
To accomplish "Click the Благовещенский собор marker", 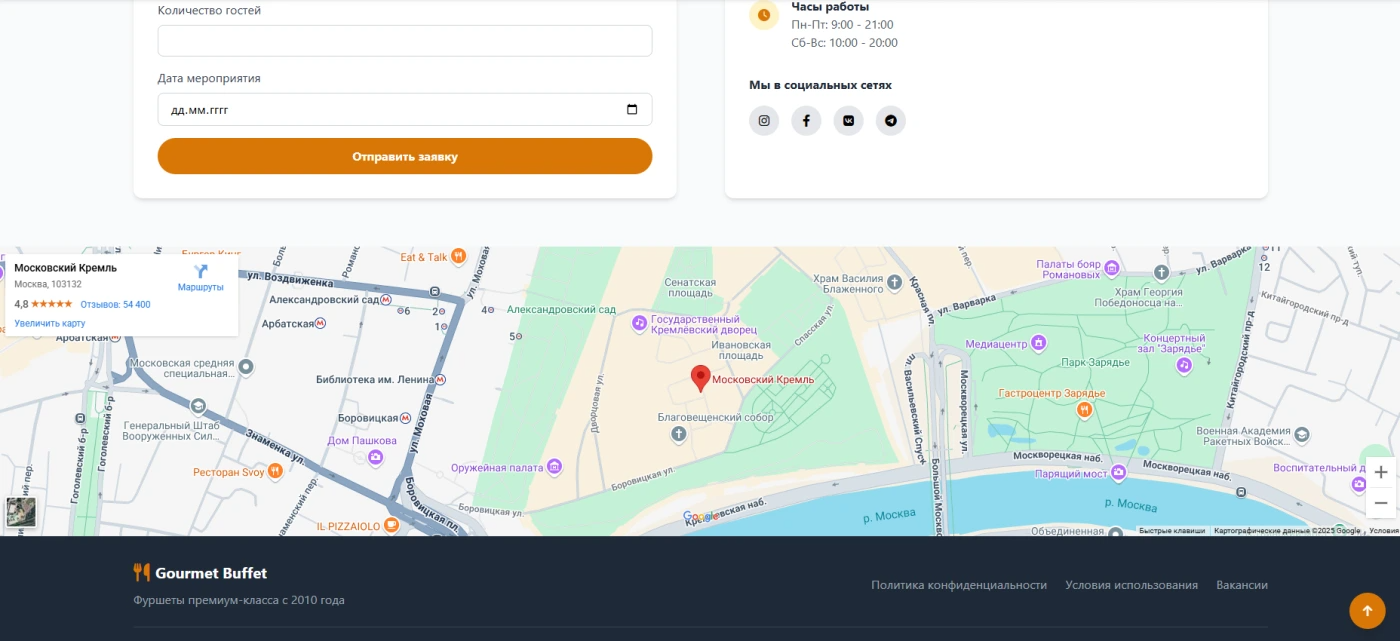I will [679, 433].
